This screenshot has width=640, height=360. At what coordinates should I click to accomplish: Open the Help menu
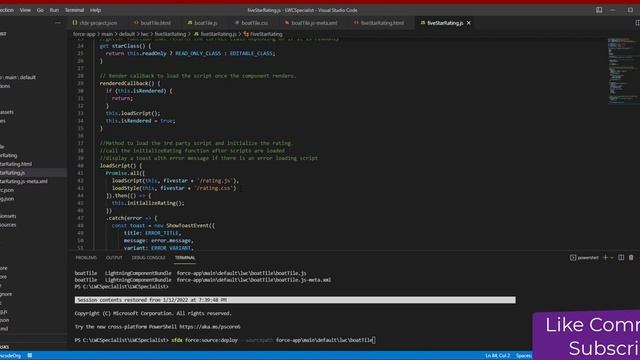click(96, 10)
